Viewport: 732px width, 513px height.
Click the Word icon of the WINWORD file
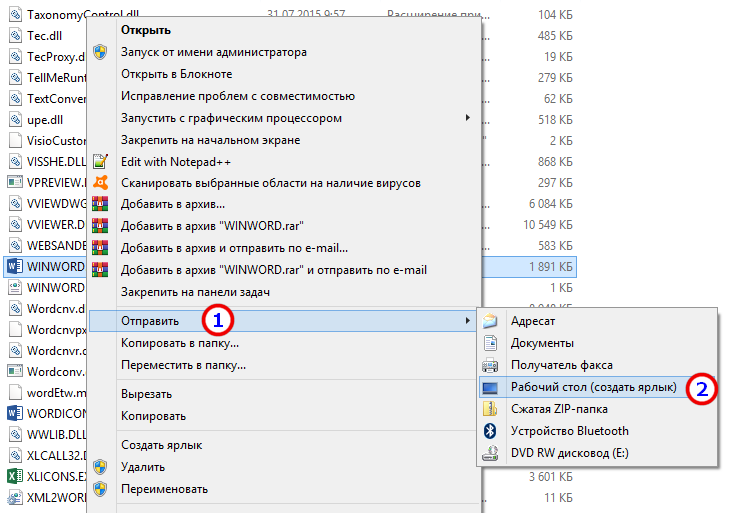click(14, 267)
